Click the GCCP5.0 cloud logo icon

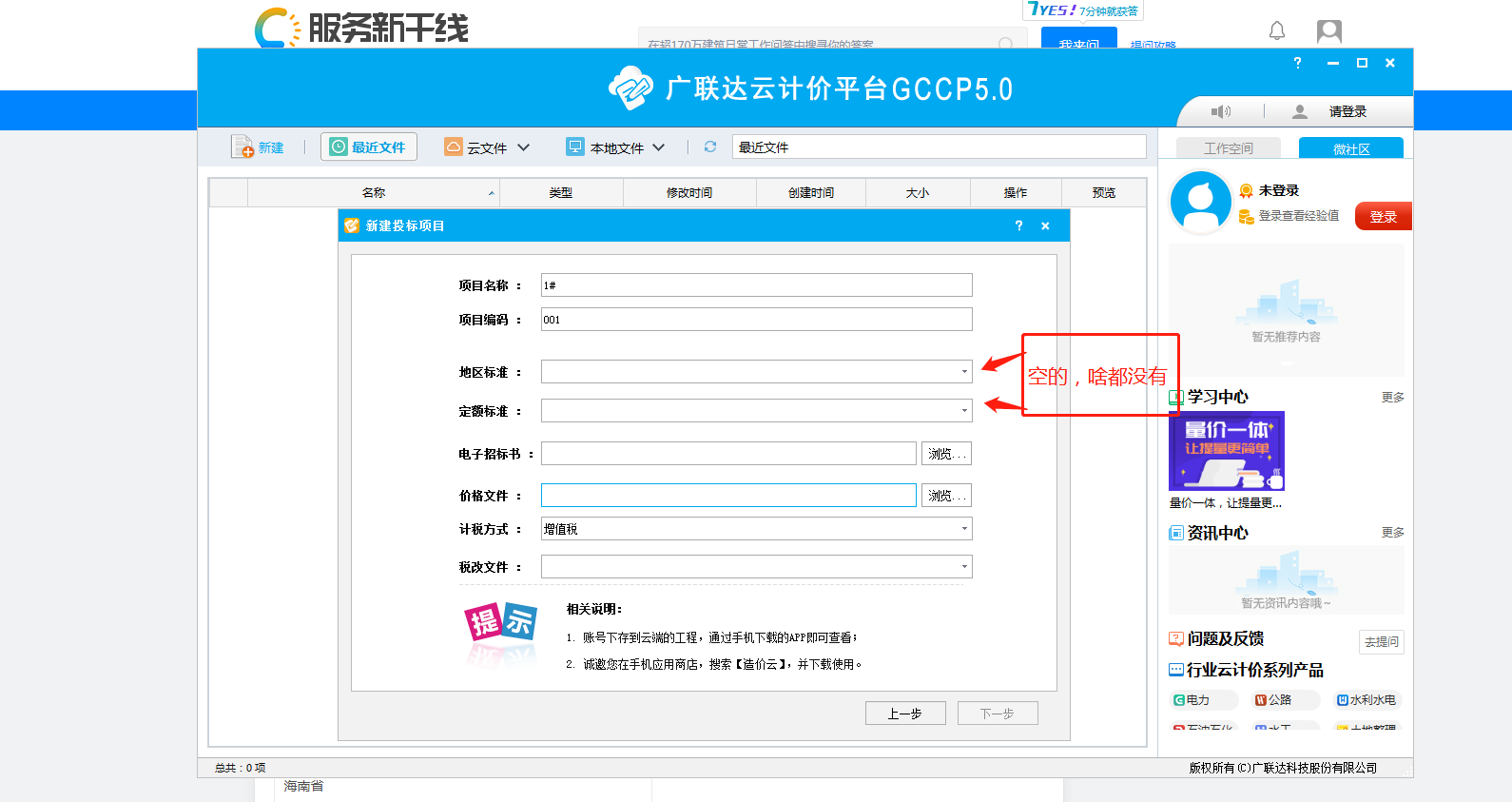630,88
